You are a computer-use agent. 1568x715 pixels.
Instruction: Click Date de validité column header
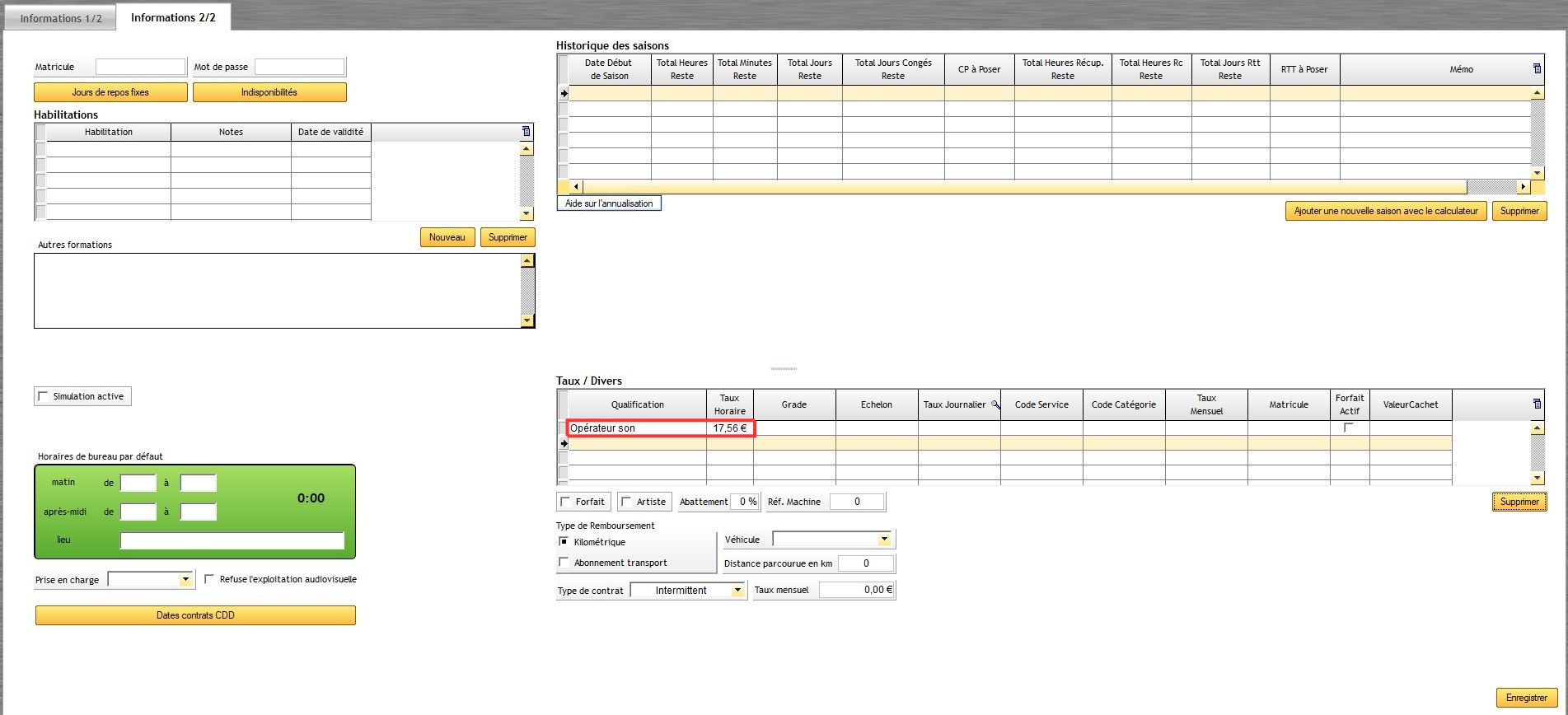[x=330, y=132]
